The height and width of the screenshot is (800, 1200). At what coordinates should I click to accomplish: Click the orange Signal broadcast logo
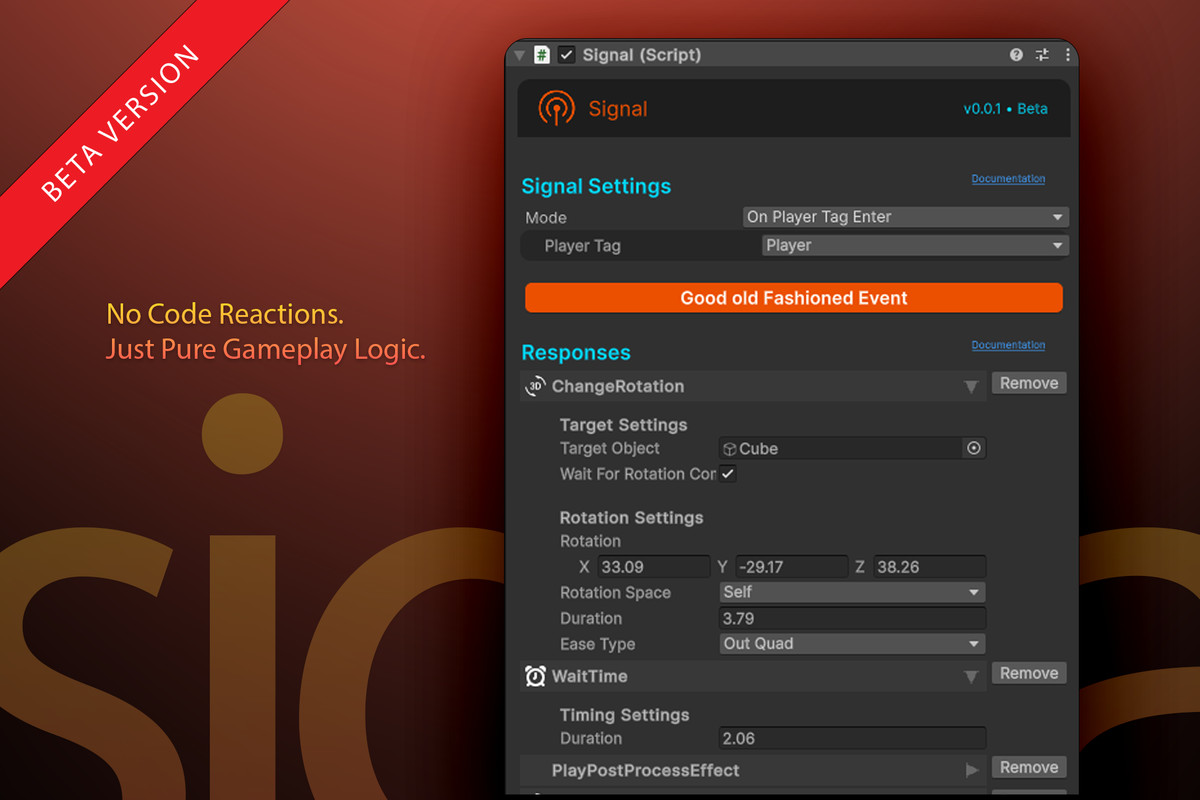[x=556, y=108]
